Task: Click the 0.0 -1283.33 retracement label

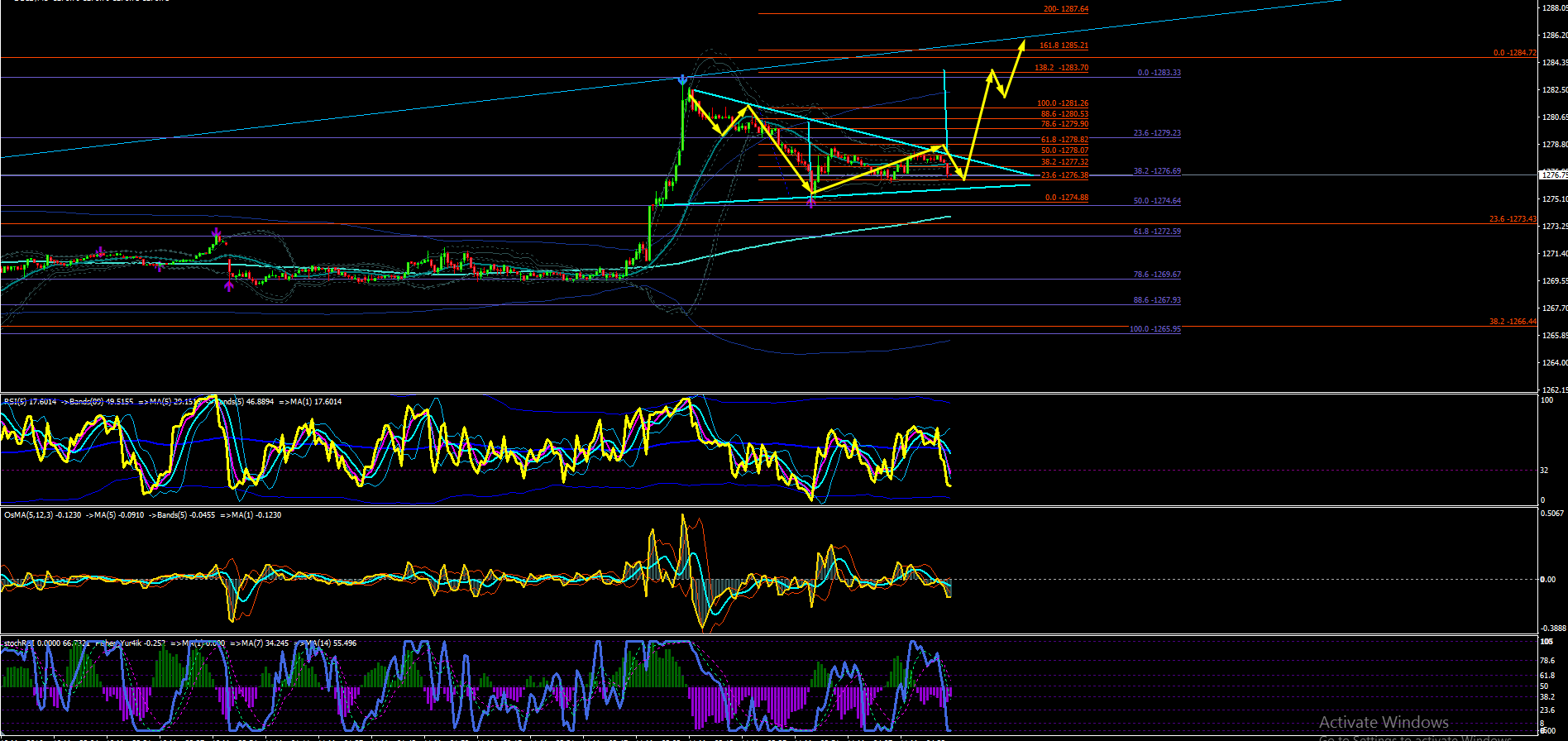Action: pos(1159,73)
